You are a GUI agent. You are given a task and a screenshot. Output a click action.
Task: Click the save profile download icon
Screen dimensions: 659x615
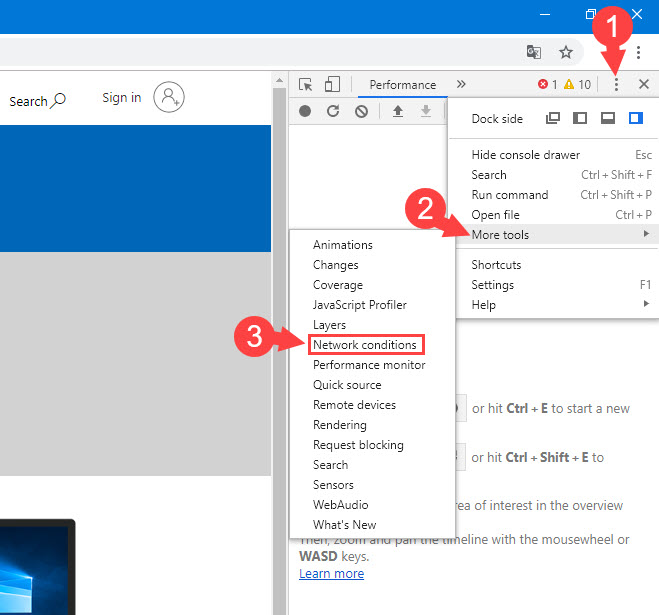pyautogui.click(x=426, y=111)
